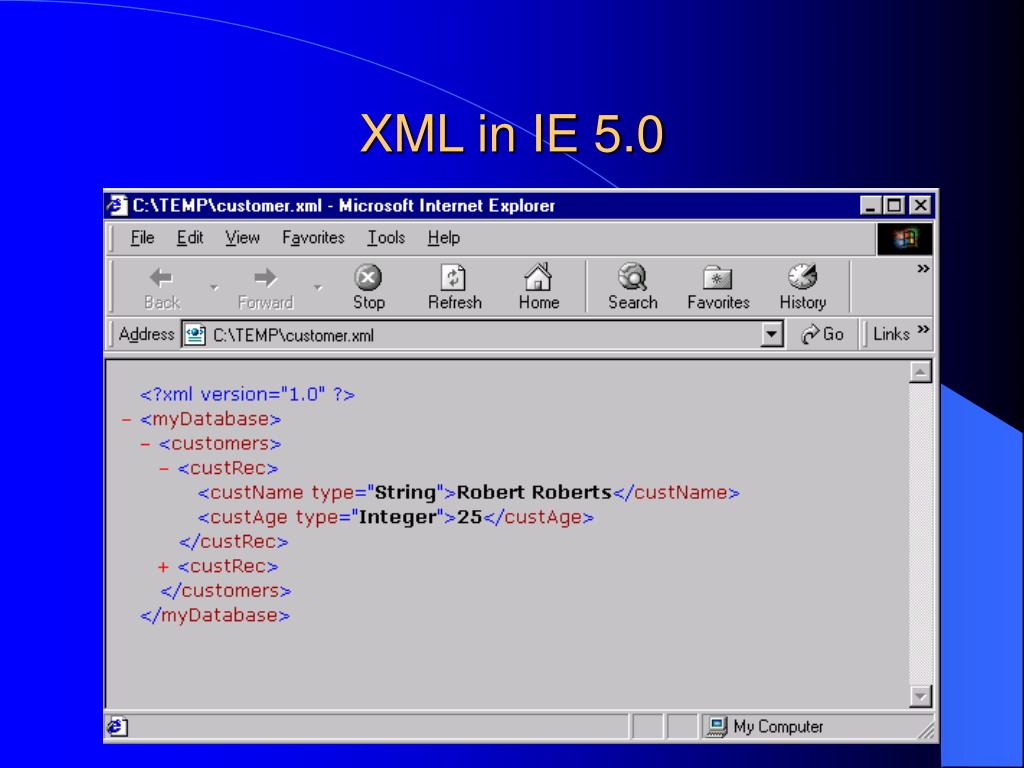Image resolution: width=1024 pixels, height=768 pixels.
Task: Collapse the first custRec node
Action: [164, 469]
